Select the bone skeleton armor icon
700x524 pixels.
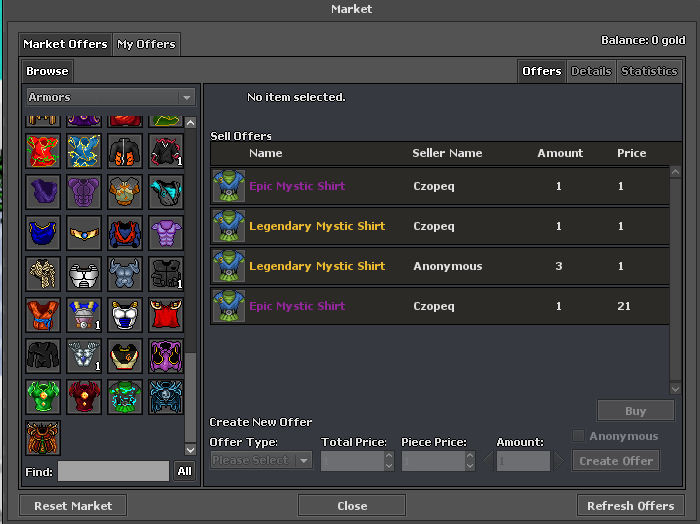(x=43, y=273)
